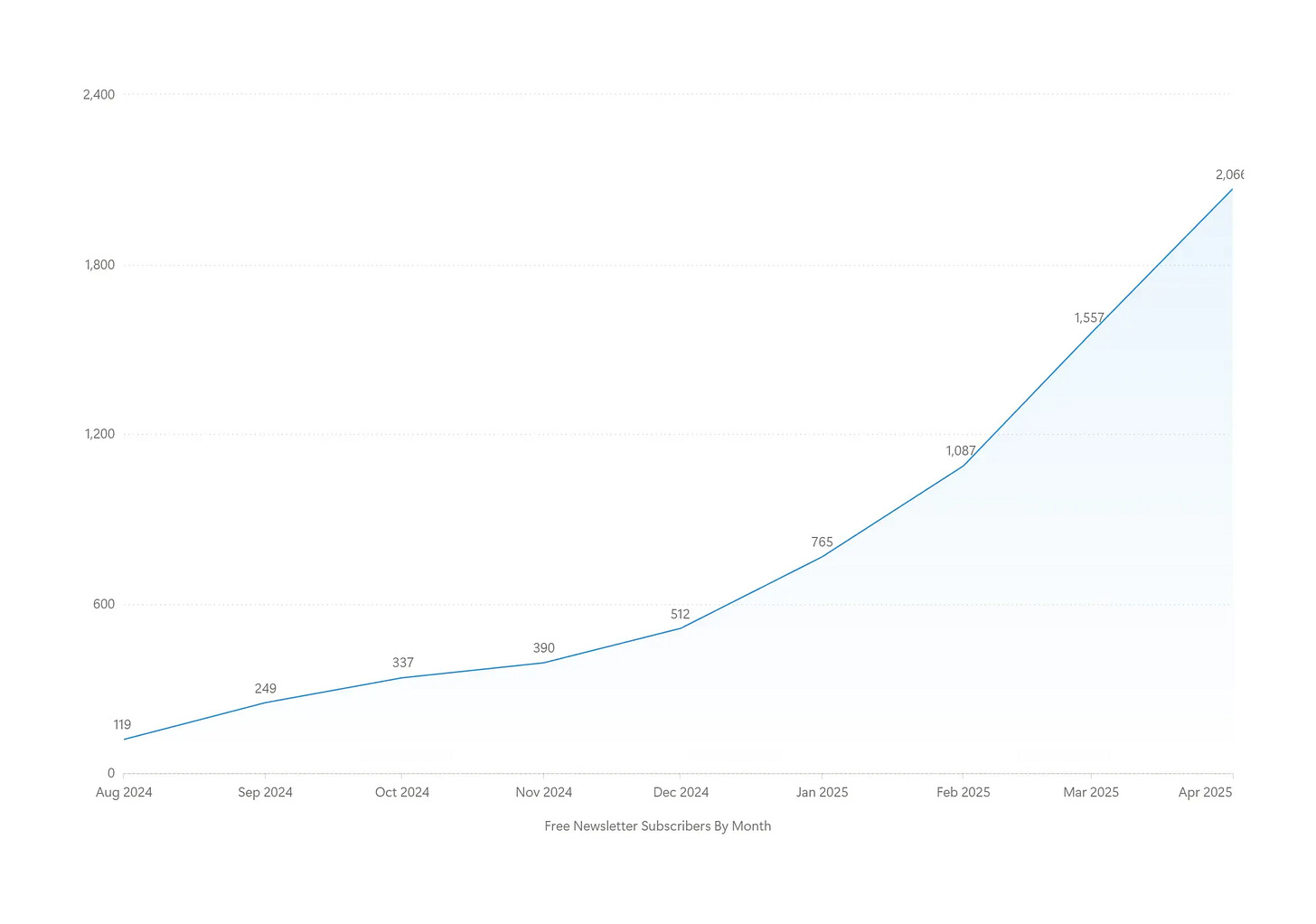
Task: Select the 512 data point label
Action: pos(681,614)
